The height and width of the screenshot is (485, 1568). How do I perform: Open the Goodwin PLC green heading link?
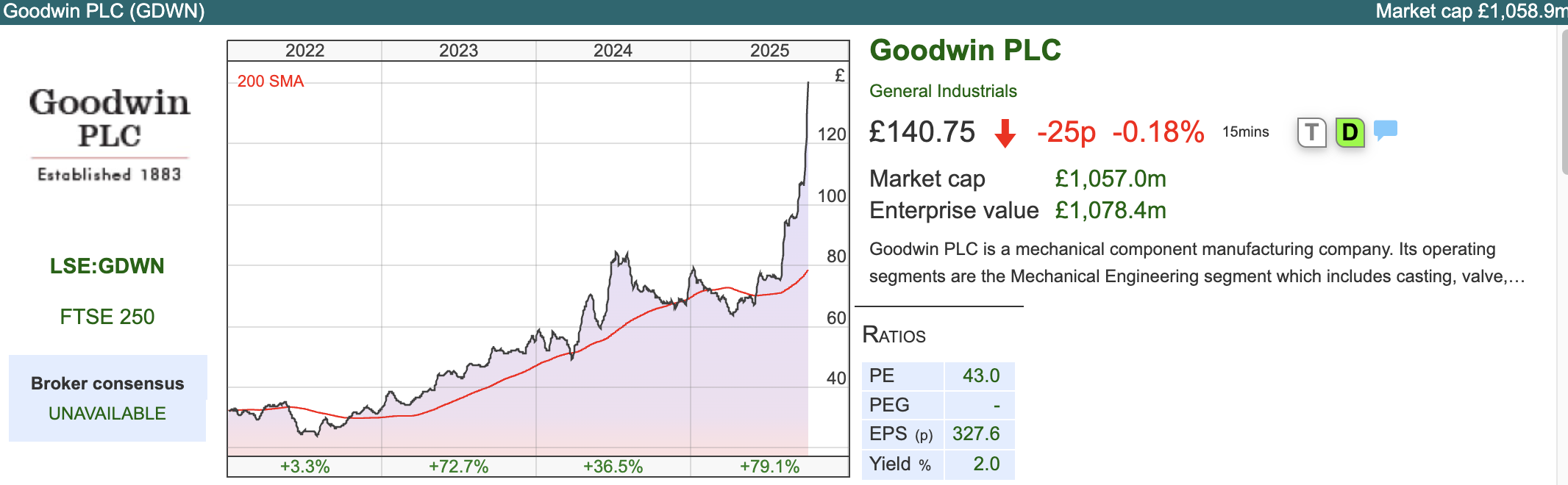pyautogui.click(x=965, y=51)
